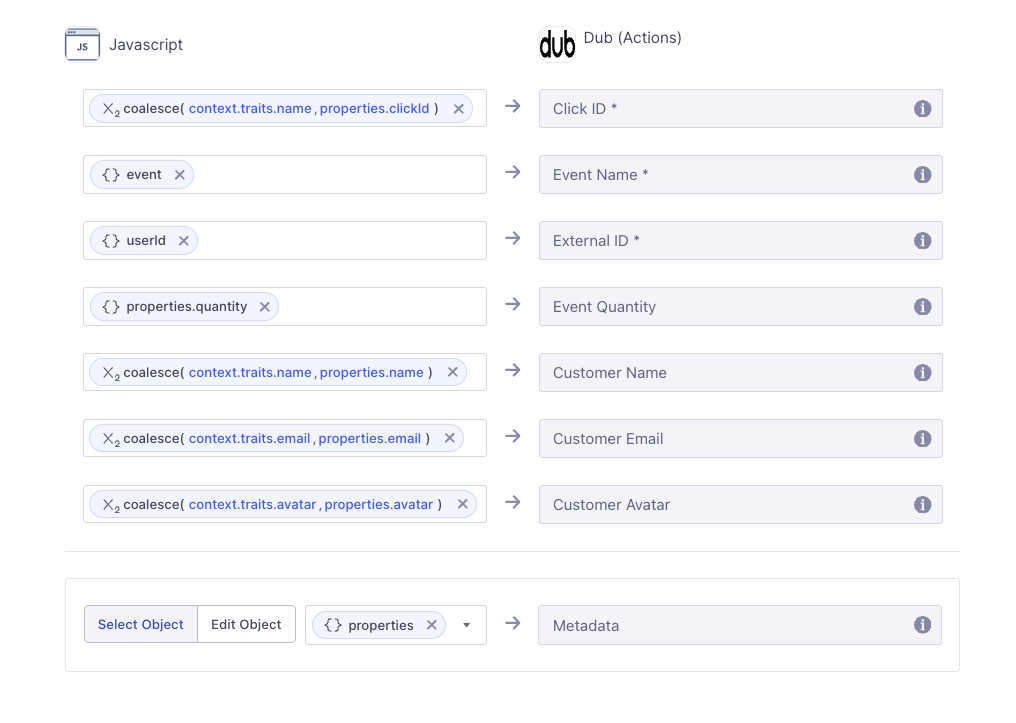View info for the Event Quantity field

click(922, 306)
